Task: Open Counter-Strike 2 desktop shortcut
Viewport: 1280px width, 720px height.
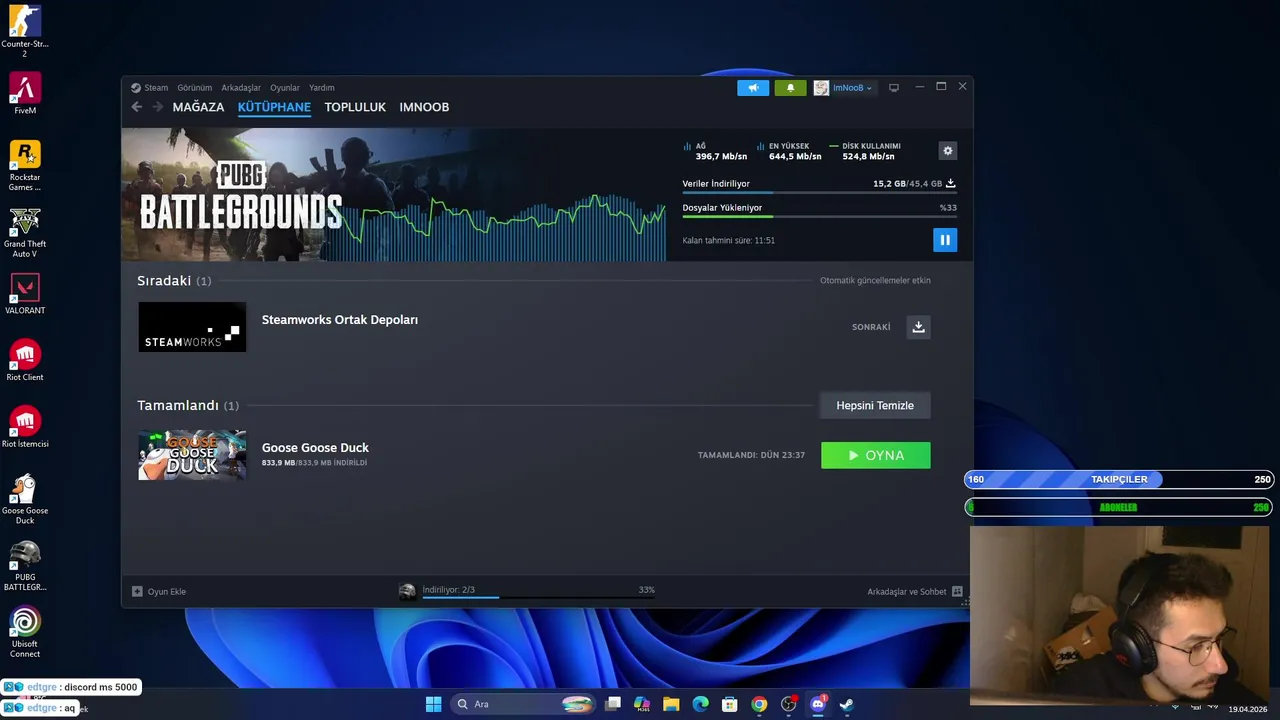Action: [x=25, y=30]
